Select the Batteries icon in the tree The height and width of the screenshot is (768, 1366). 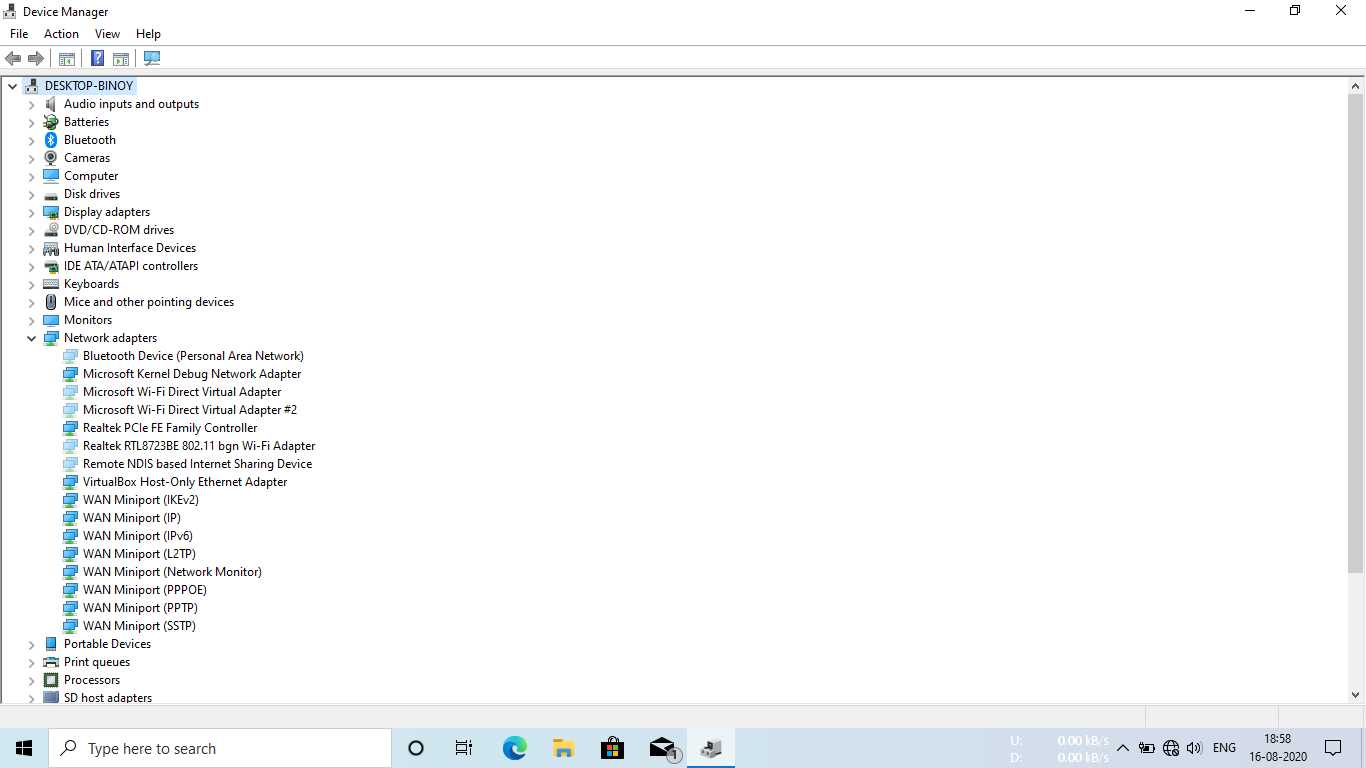51,122
